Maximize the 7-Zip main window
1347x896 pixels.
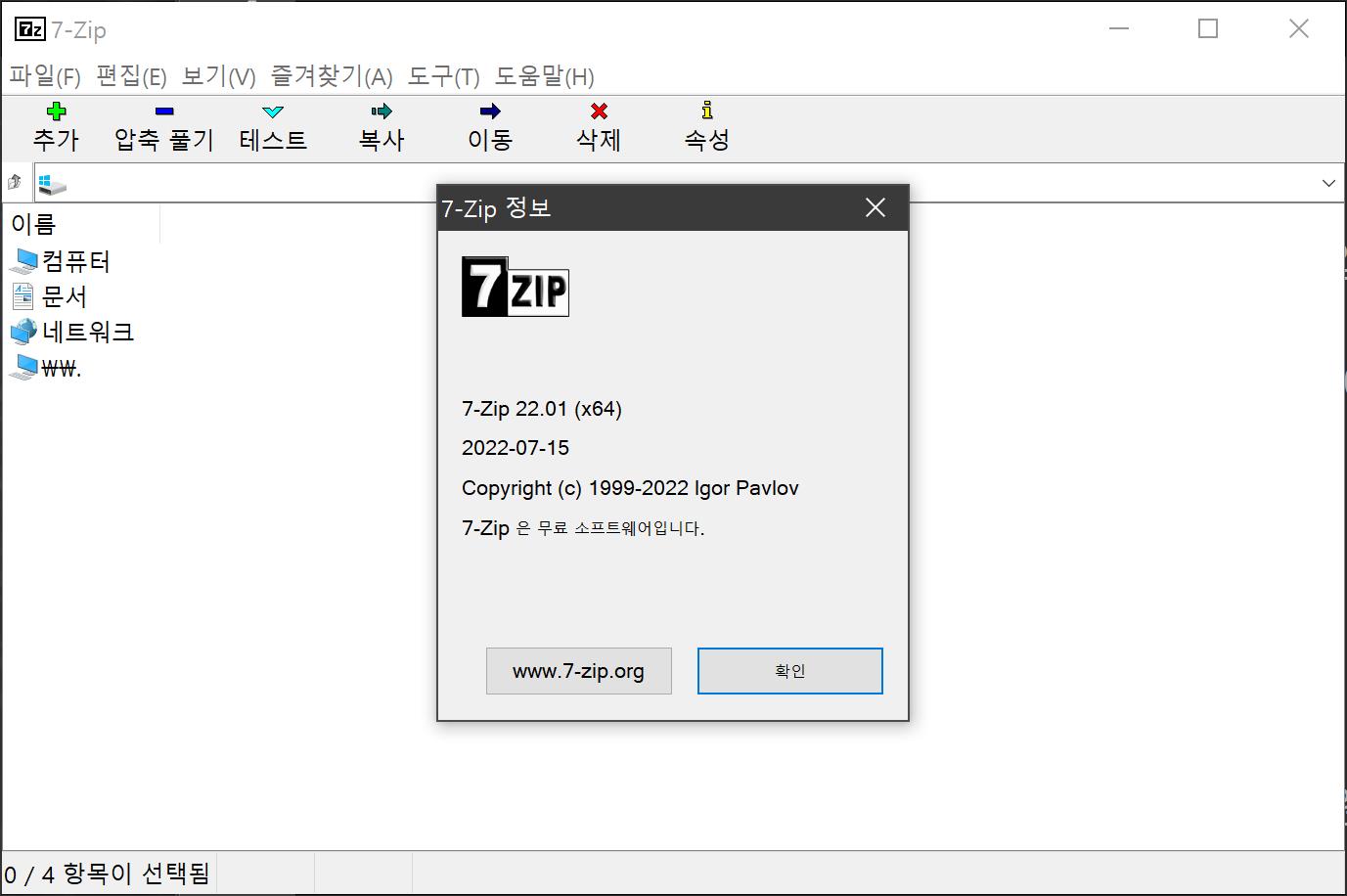1208,29
